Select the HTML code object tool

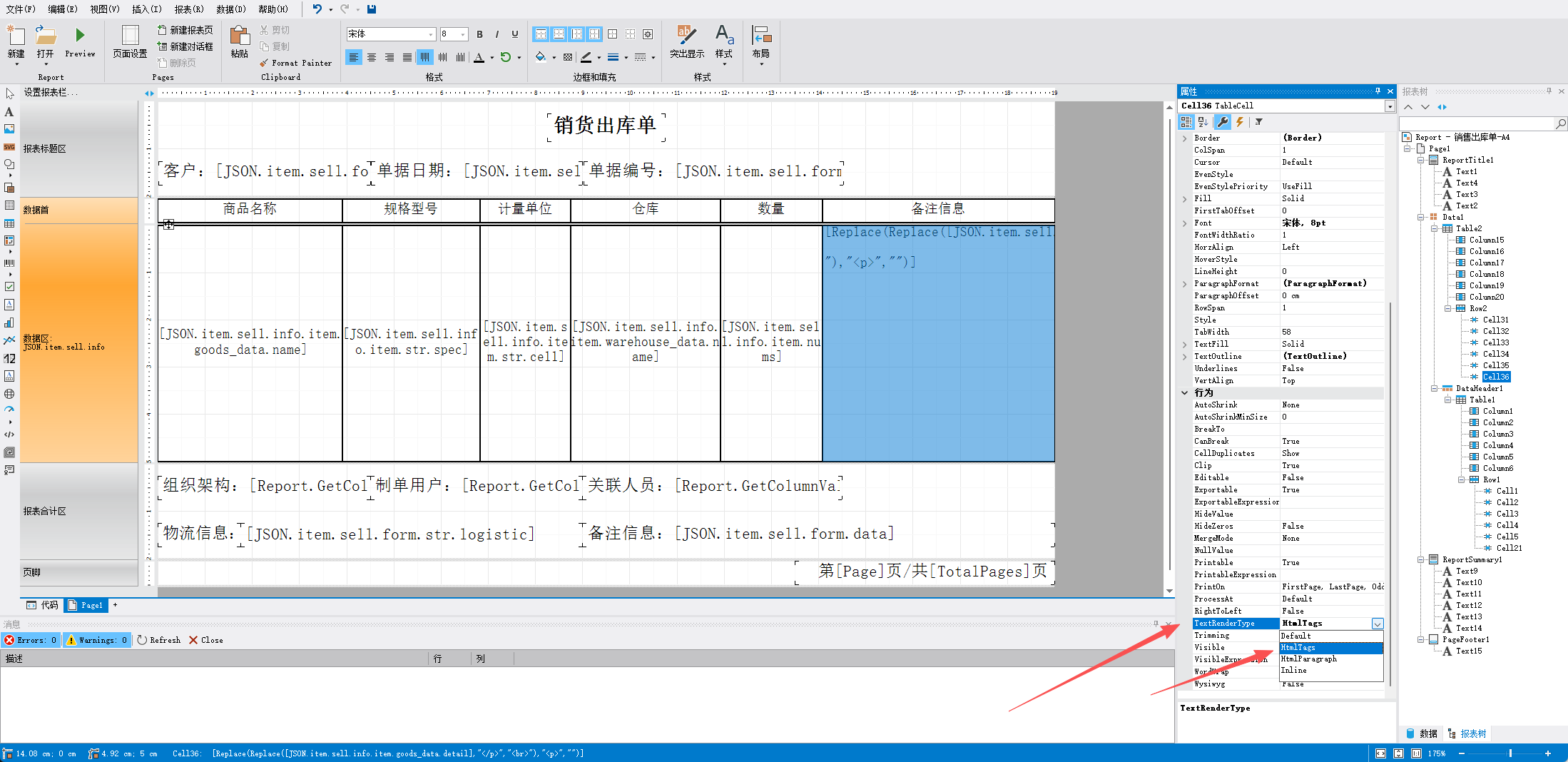tap(9, 435)
